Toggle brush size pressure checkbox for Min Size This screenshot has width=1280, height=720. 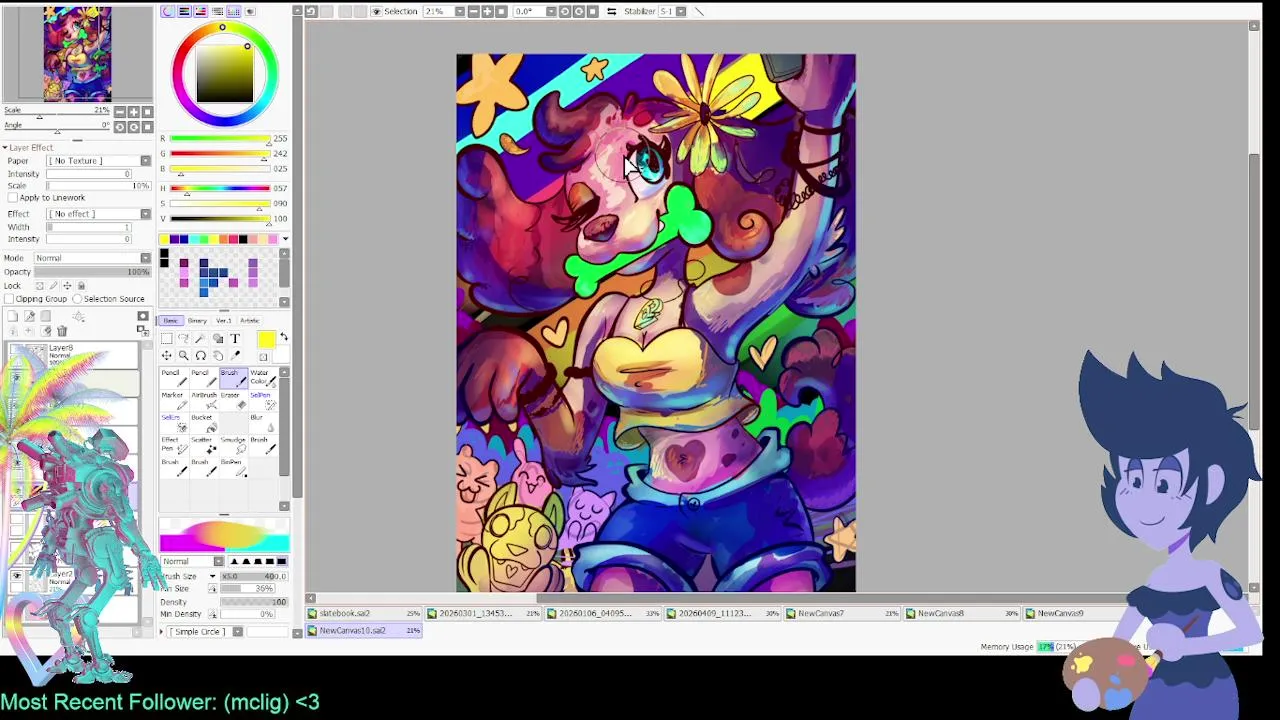point(212,589)
